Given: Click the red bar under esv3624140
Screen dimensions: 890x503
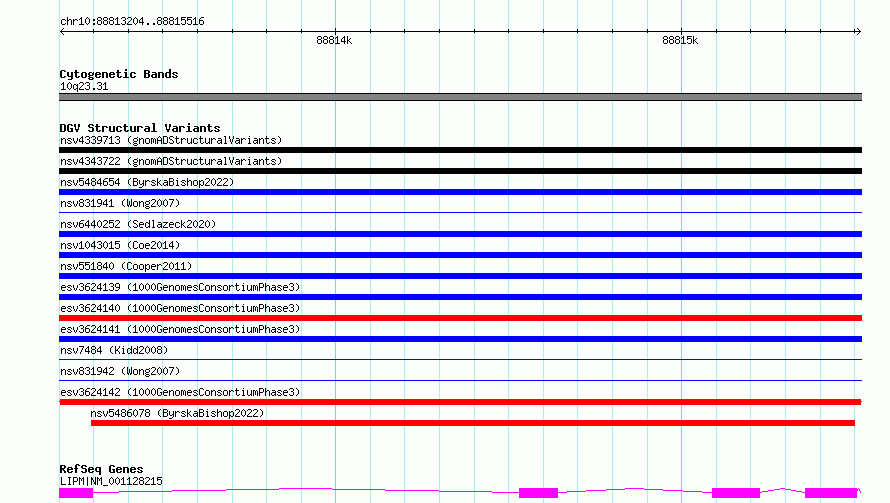Looking at the screenshot, I should [x=460, y=318].
